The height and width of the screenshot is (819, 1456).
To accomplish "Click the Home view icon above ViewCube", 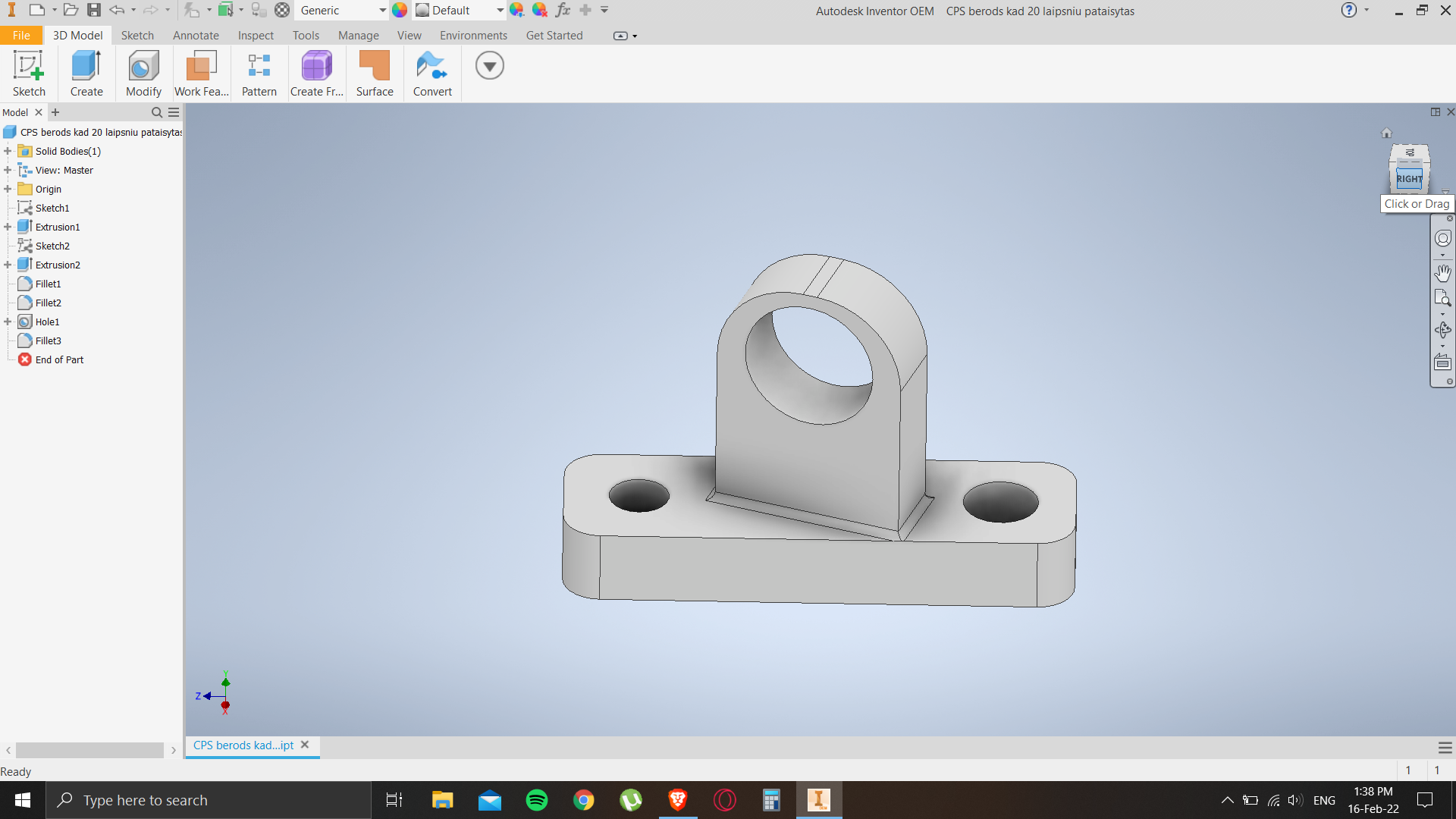I will click(1386, 133).
